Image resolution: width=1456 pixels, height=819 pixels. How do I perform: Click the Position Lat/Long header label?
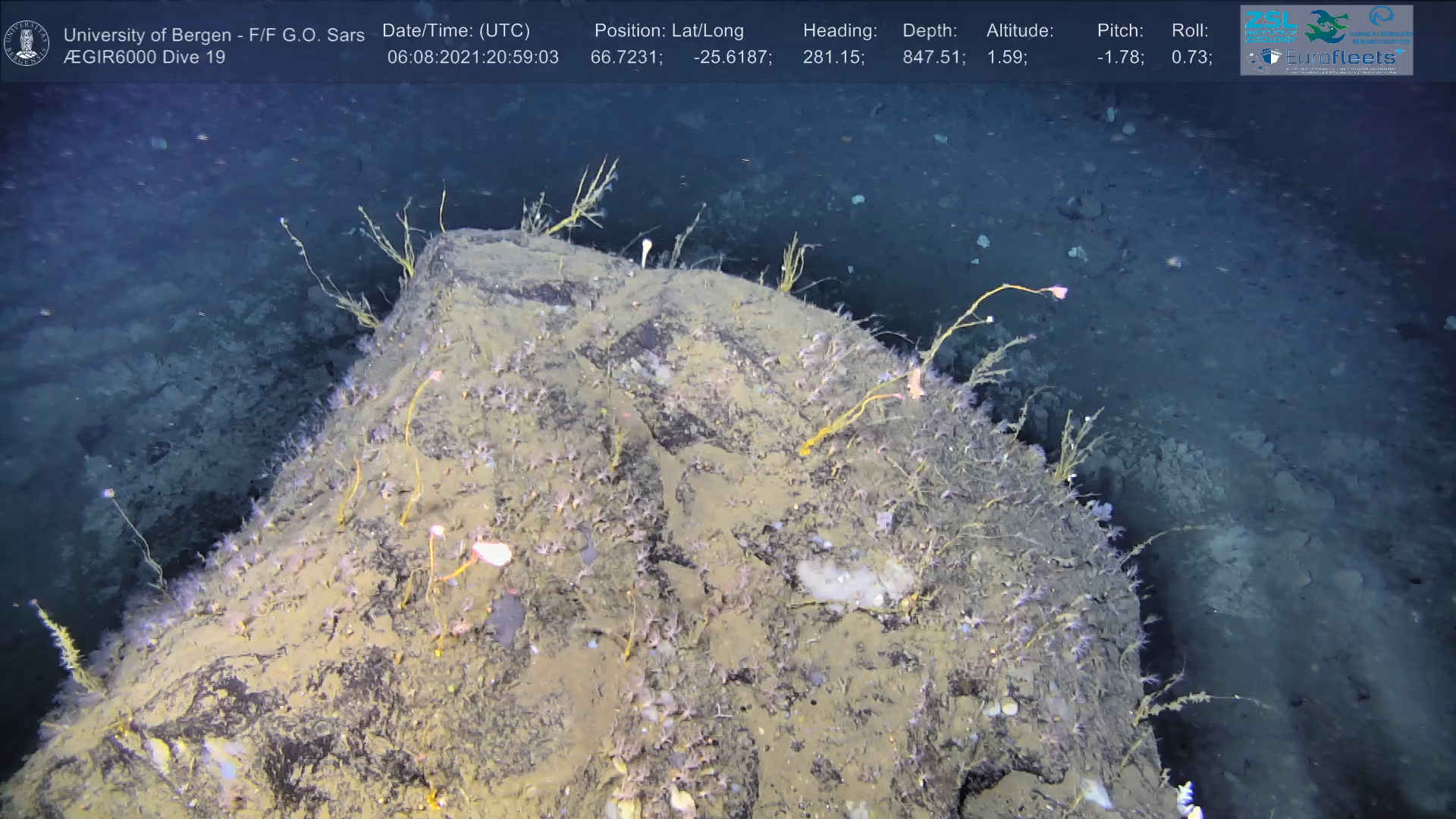pyautogui.click(x=668, y=31)
